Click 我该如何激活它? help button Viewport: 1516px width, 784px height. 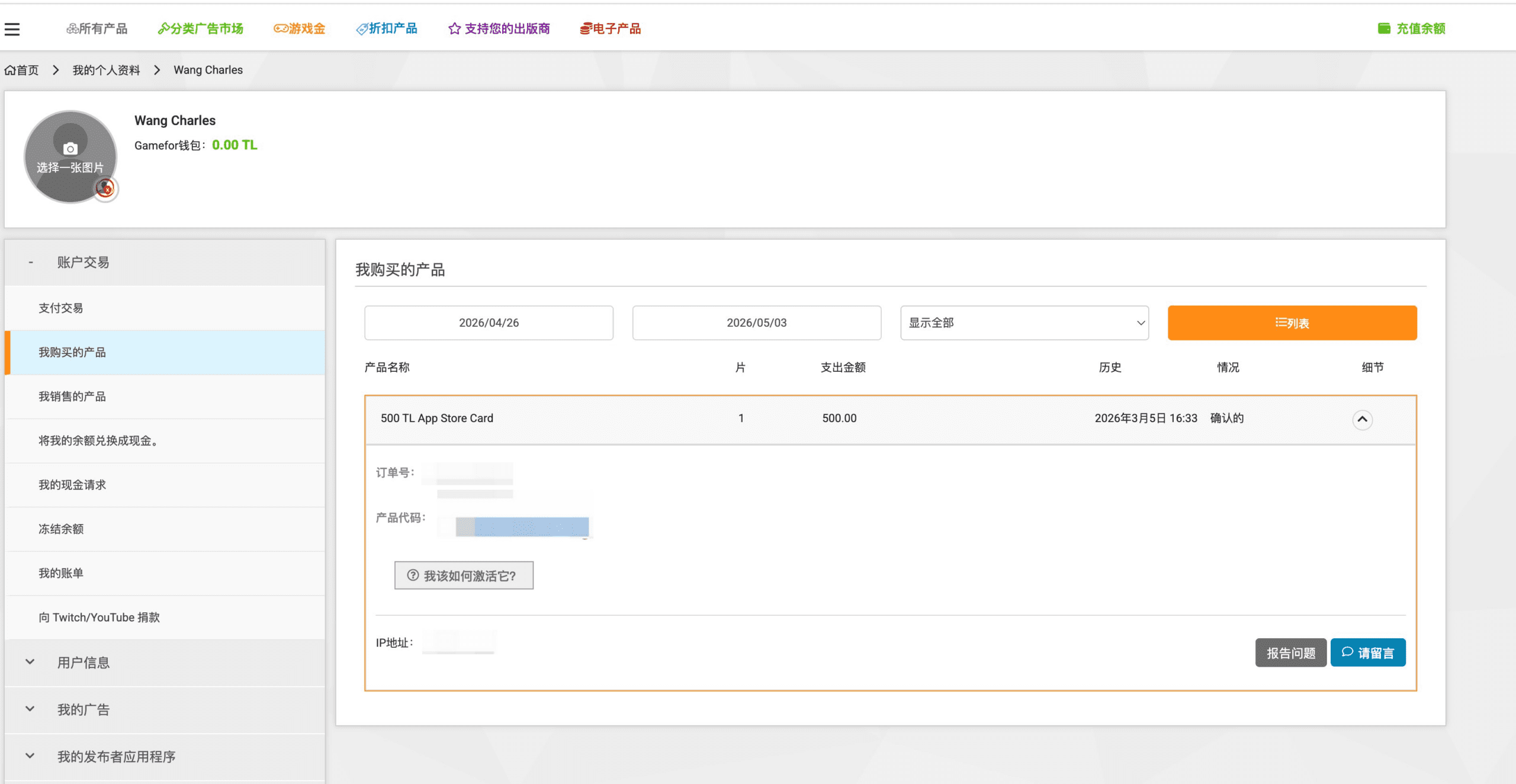(464, 576)
